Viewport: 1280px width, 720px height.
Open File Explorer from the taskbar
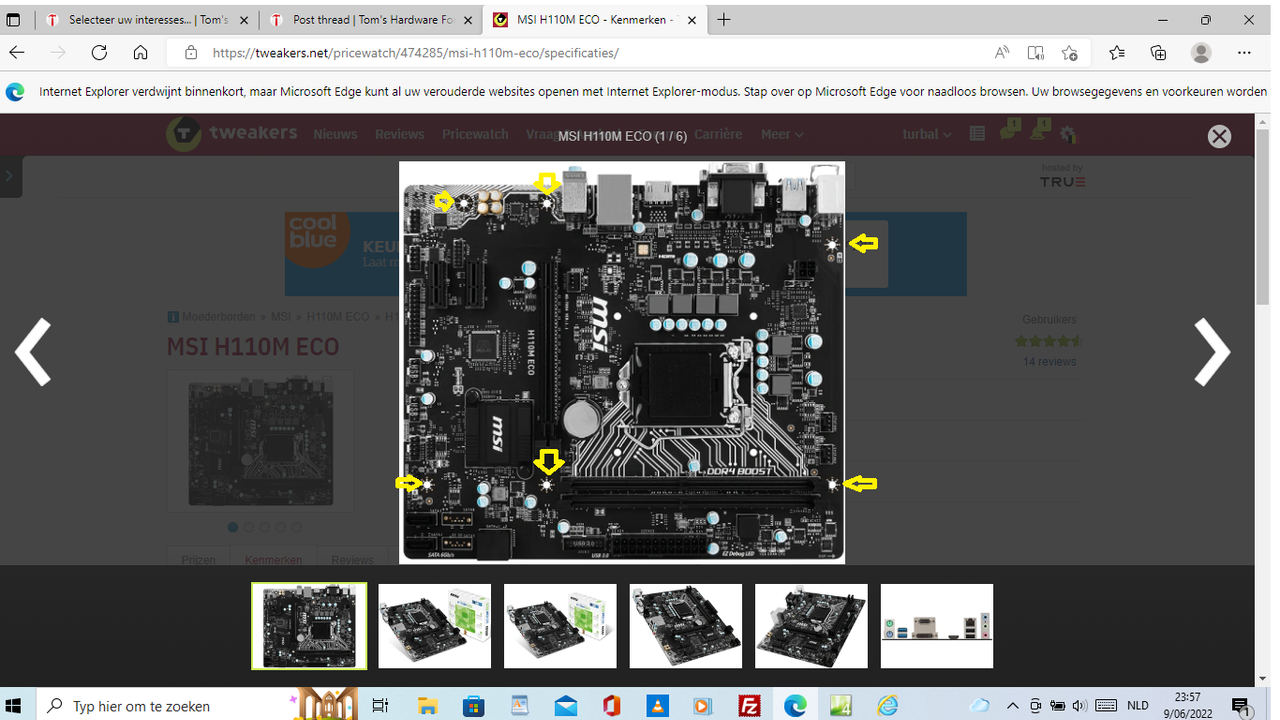coord(427,706)
